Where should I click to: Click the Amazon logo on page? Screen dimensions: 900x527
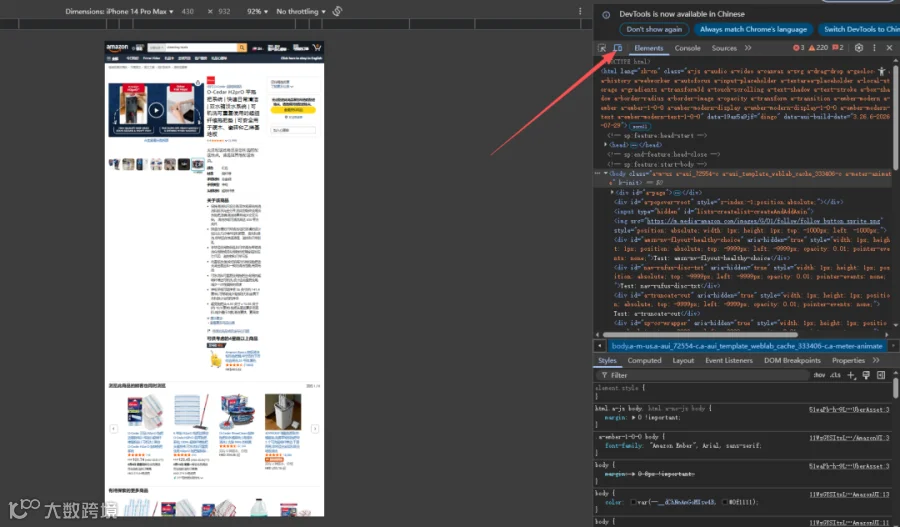coord(117,48)
